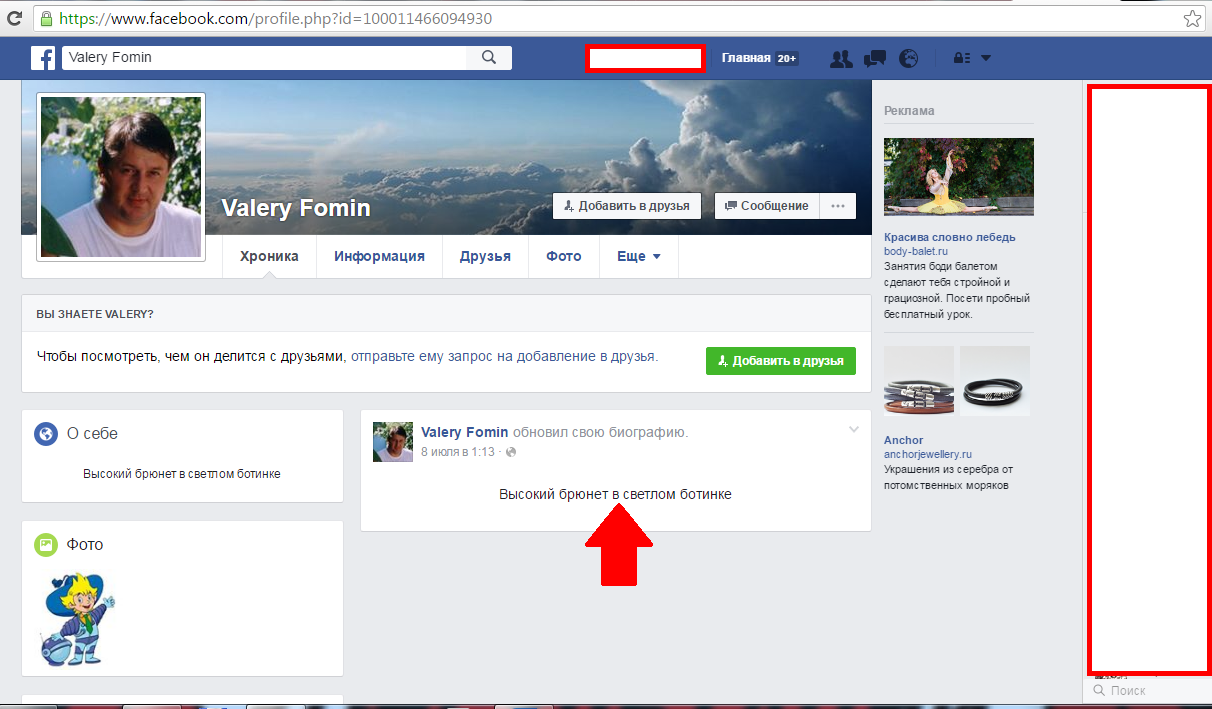Expand the account dropdown arrow
The width and height of the screenshot is (1212, 709).
tap(986, 58)
